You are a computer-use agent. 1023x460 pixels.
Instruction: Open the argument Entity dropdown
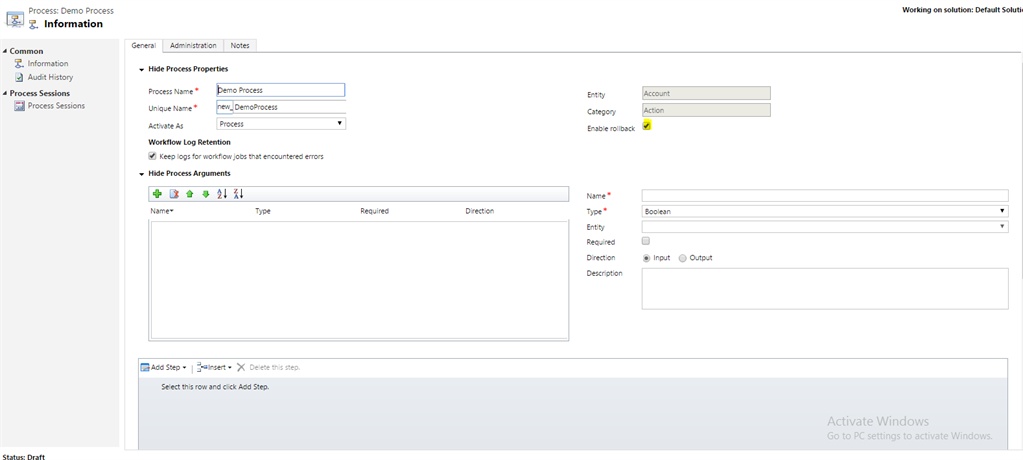[825, 226]
